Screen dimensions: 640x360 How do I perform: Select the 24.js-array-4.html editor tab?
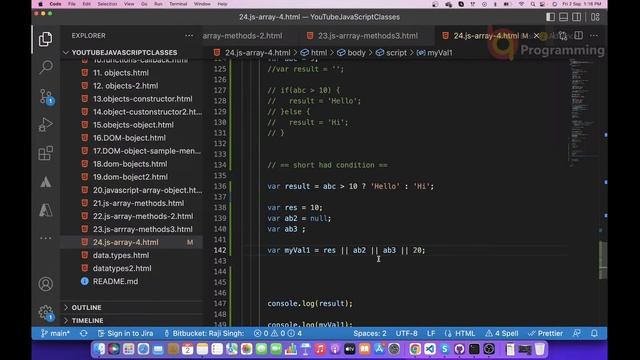486,36
